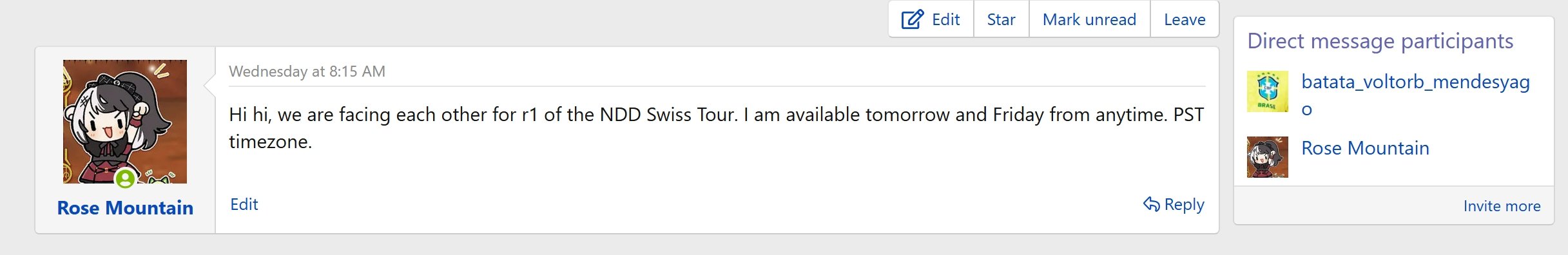Leave this direct message conversation

click(1185, 19)
